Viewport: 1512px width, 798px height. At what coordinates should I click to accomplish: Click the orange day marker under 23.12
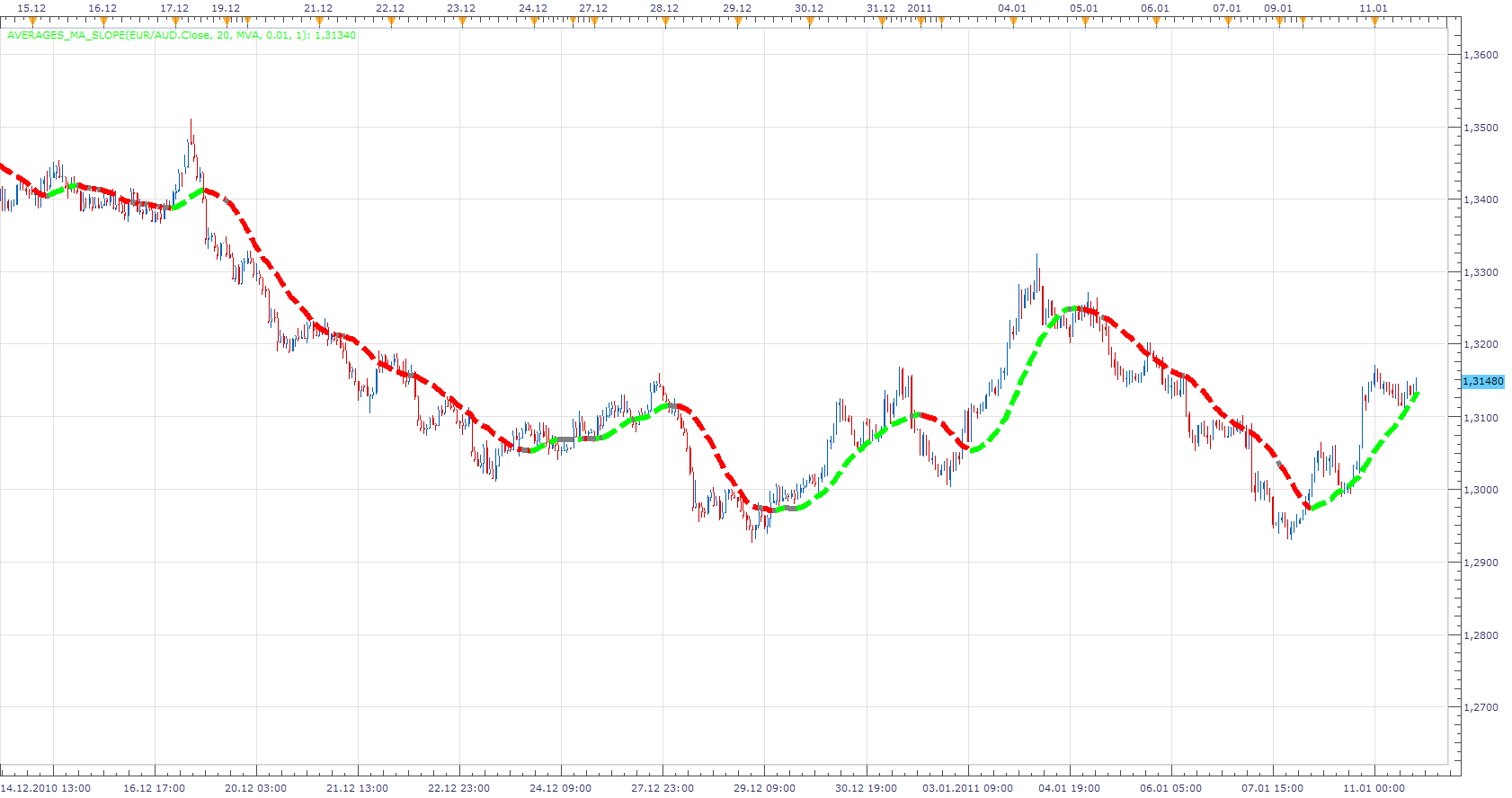pyautogui.click(x=462, y=22)
